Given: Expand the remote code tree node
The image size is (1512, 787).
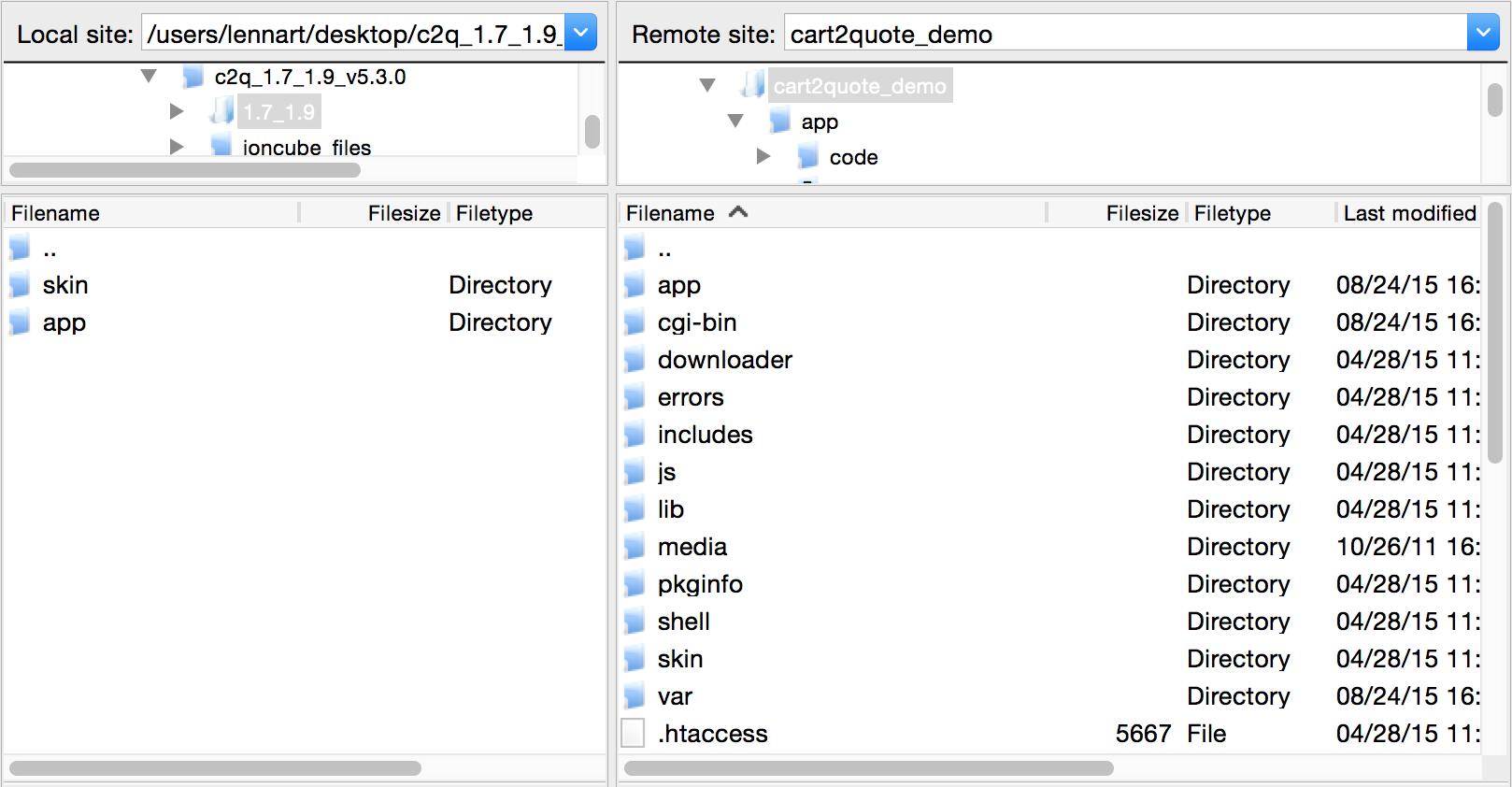Looking at the screenshot, I should [763, 156].
